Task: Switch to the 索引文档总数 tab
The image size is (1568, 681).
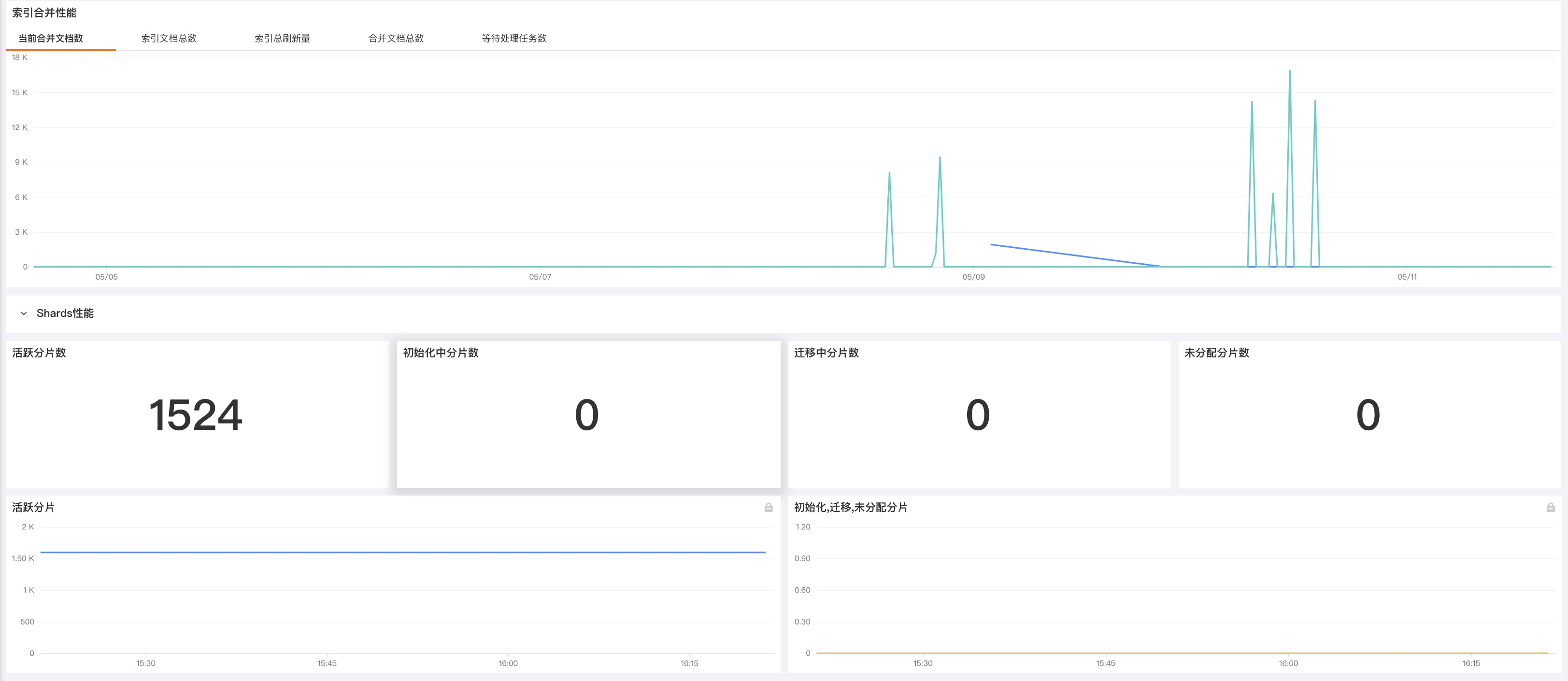Action: tap(169, 38)
